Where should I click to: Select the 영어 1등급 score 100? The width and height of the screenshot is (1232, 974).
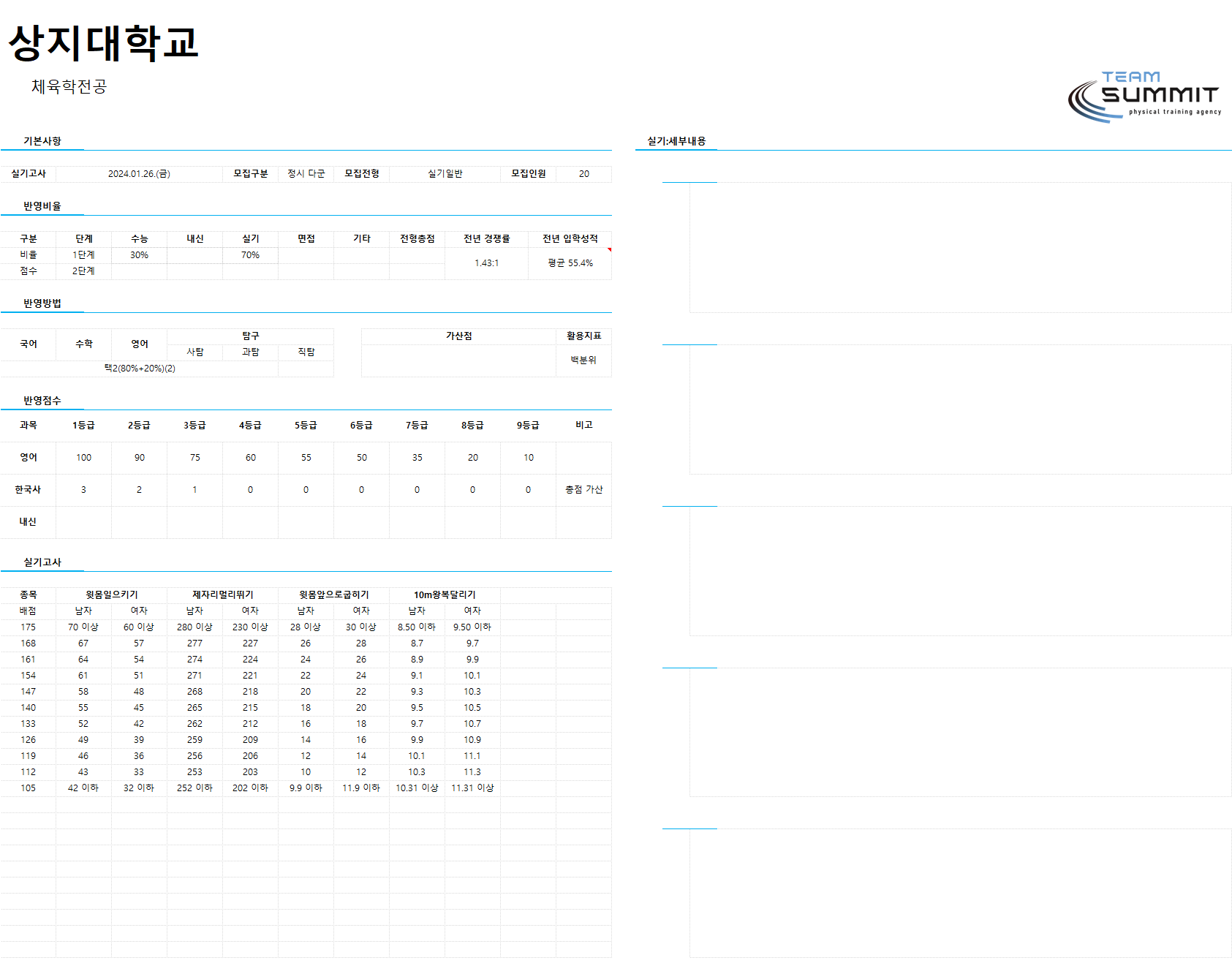click(x=84, y=458)
